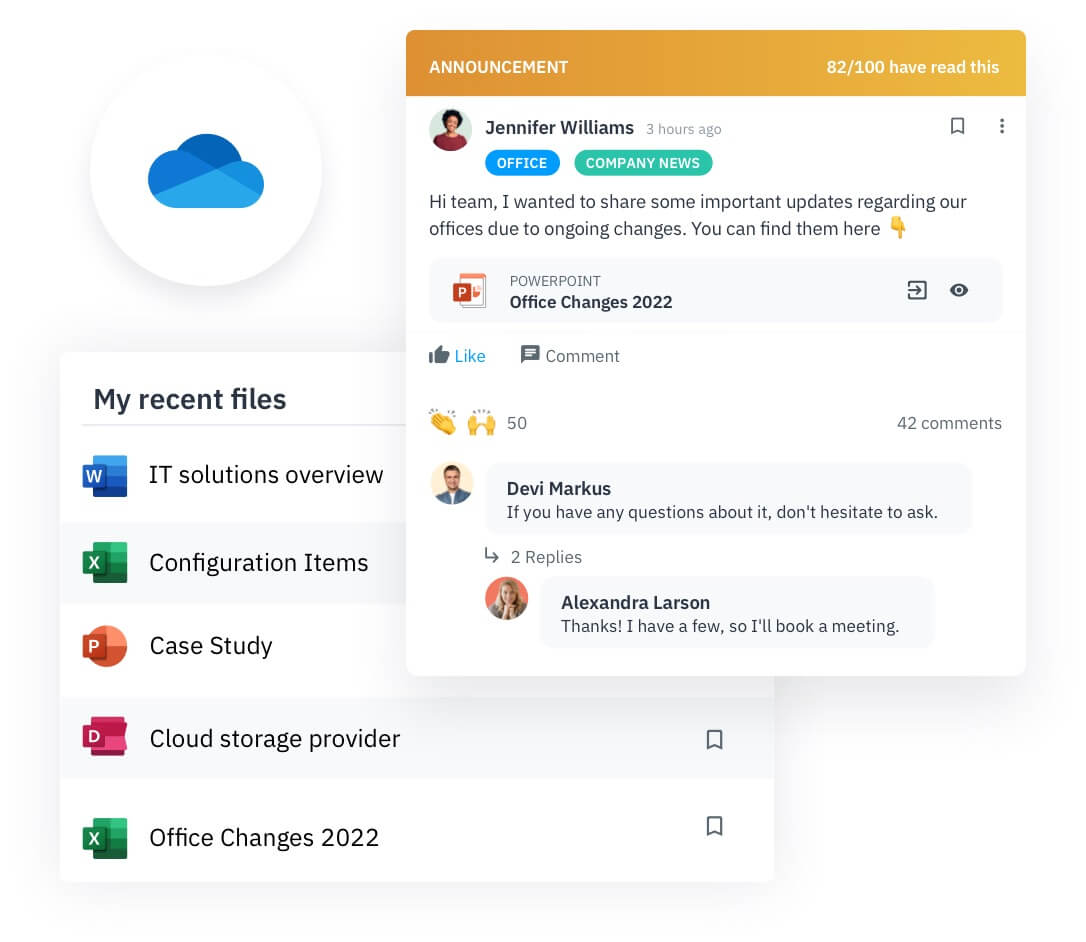Bookmark the Cloud storage provider file
Image resolution: width=1086 pixels, height=942 pixels.
click(714, 739)
